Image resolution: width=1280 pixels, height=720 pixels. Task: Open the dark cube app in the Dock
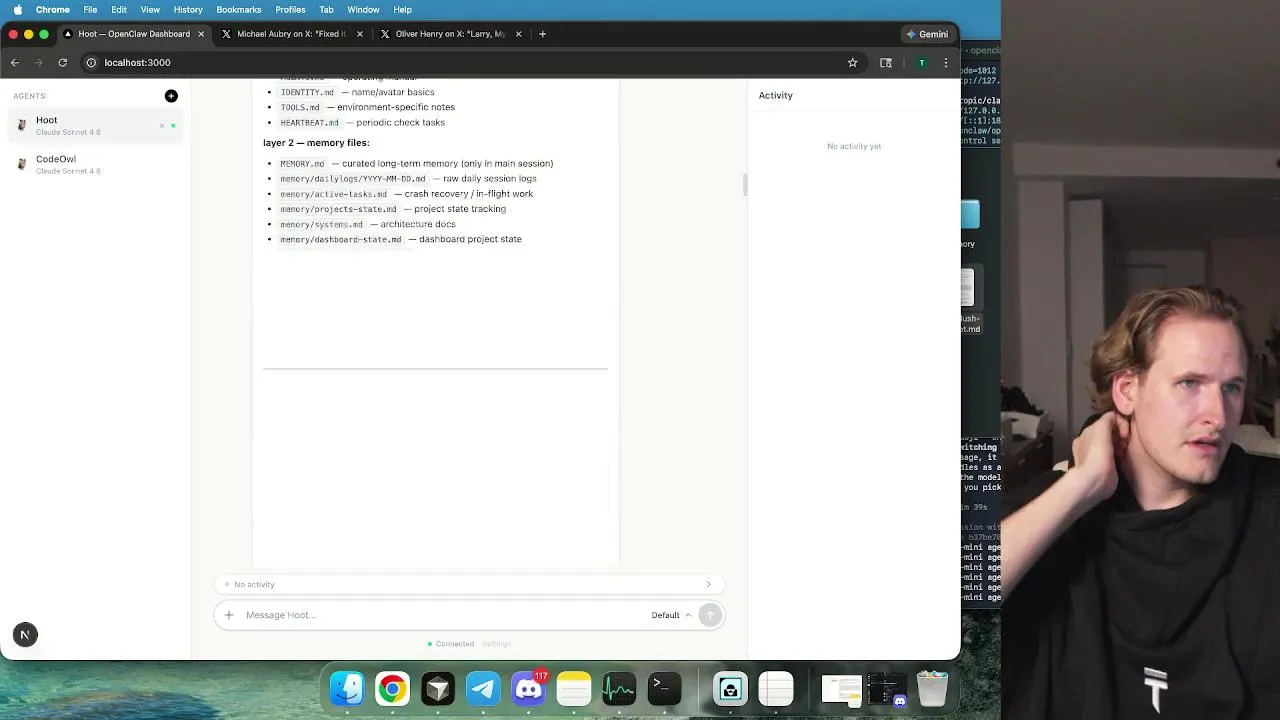click(x=437, y=688)
